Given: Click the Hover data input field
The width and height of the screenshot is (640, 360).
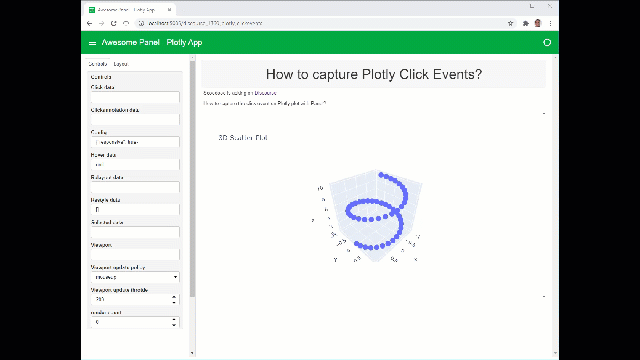Looking at the screenshot, I should (x=135, y=164).
